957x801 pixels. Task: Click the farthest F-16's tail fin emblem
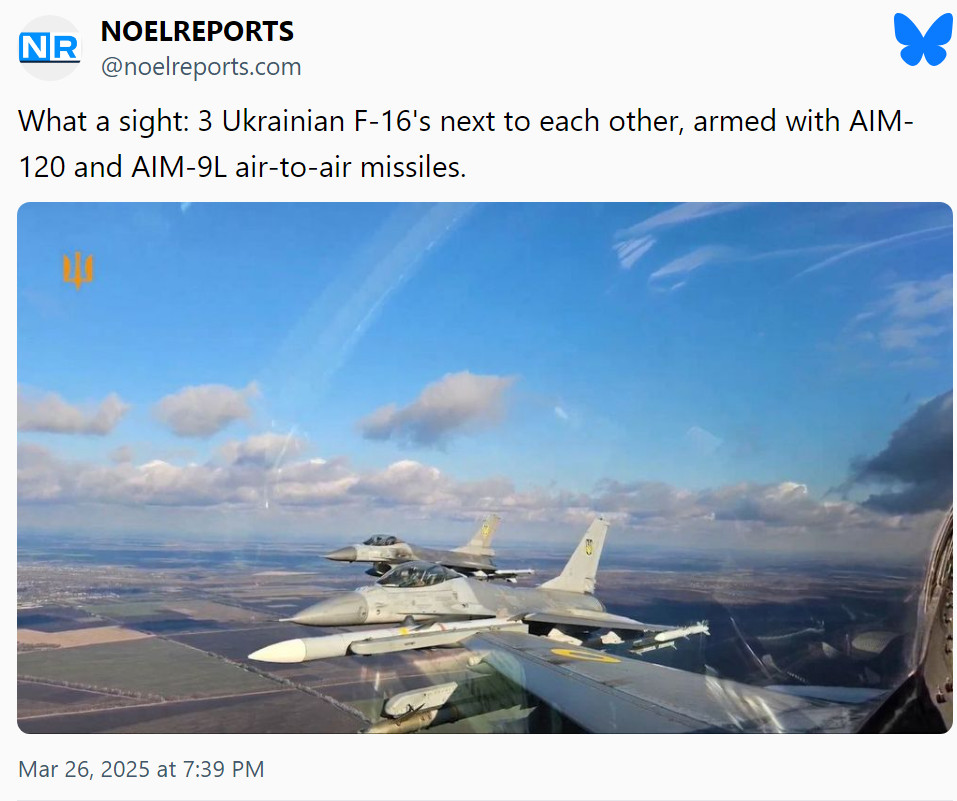487,530
